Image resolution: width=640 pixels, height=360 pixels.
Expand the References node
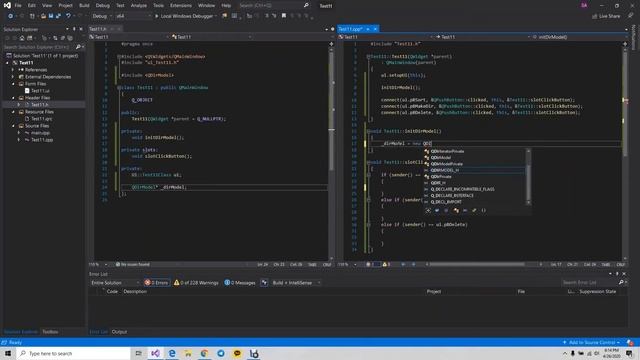point(12,70)
